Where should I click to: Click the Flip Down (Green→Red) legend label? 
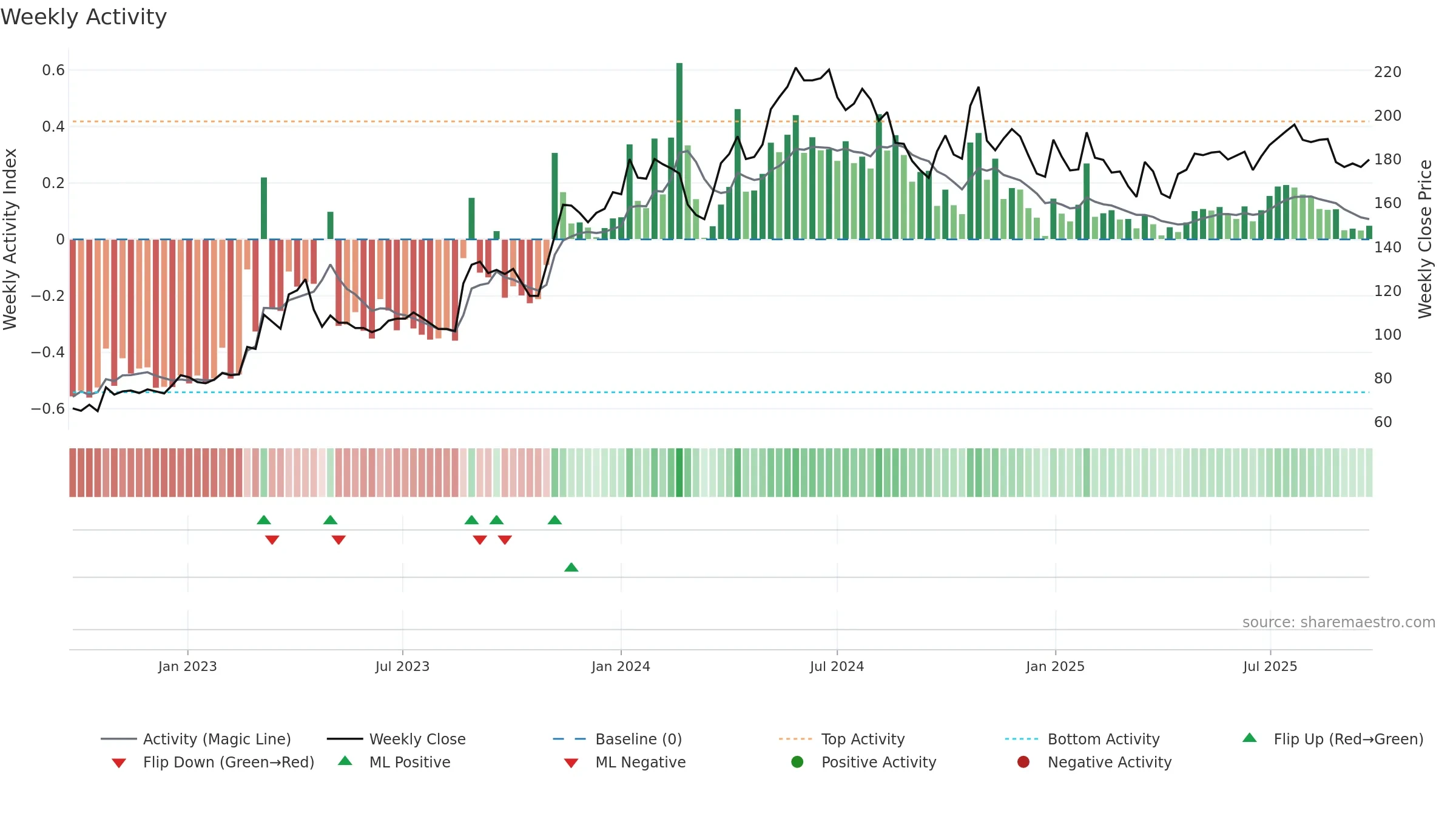click(x=229, y=762)
